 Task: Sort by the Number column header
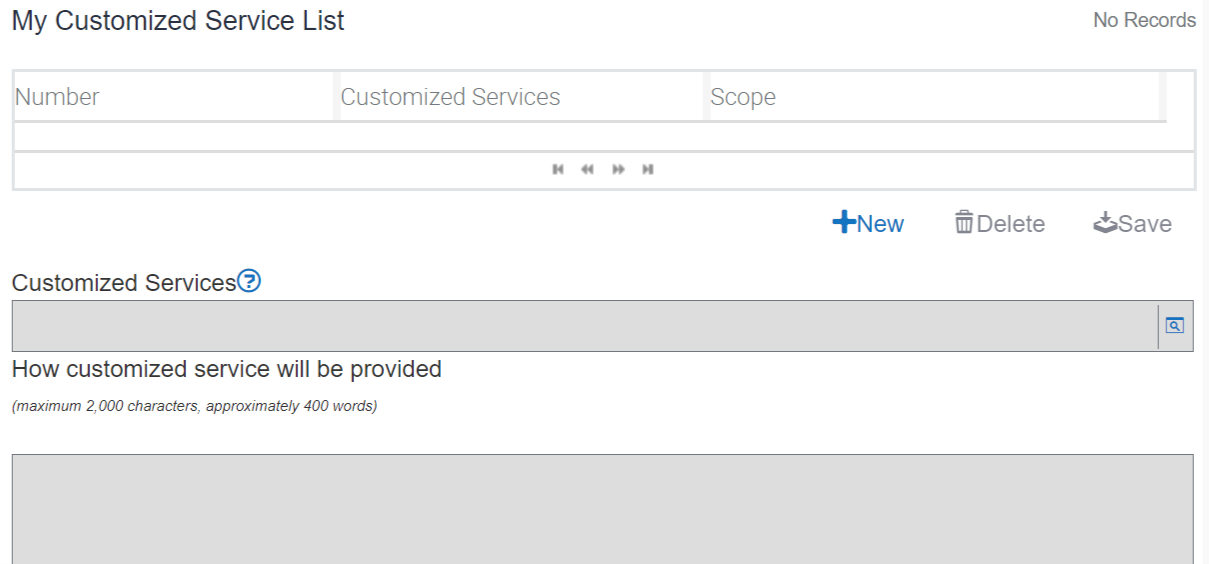tap(57, 97)
